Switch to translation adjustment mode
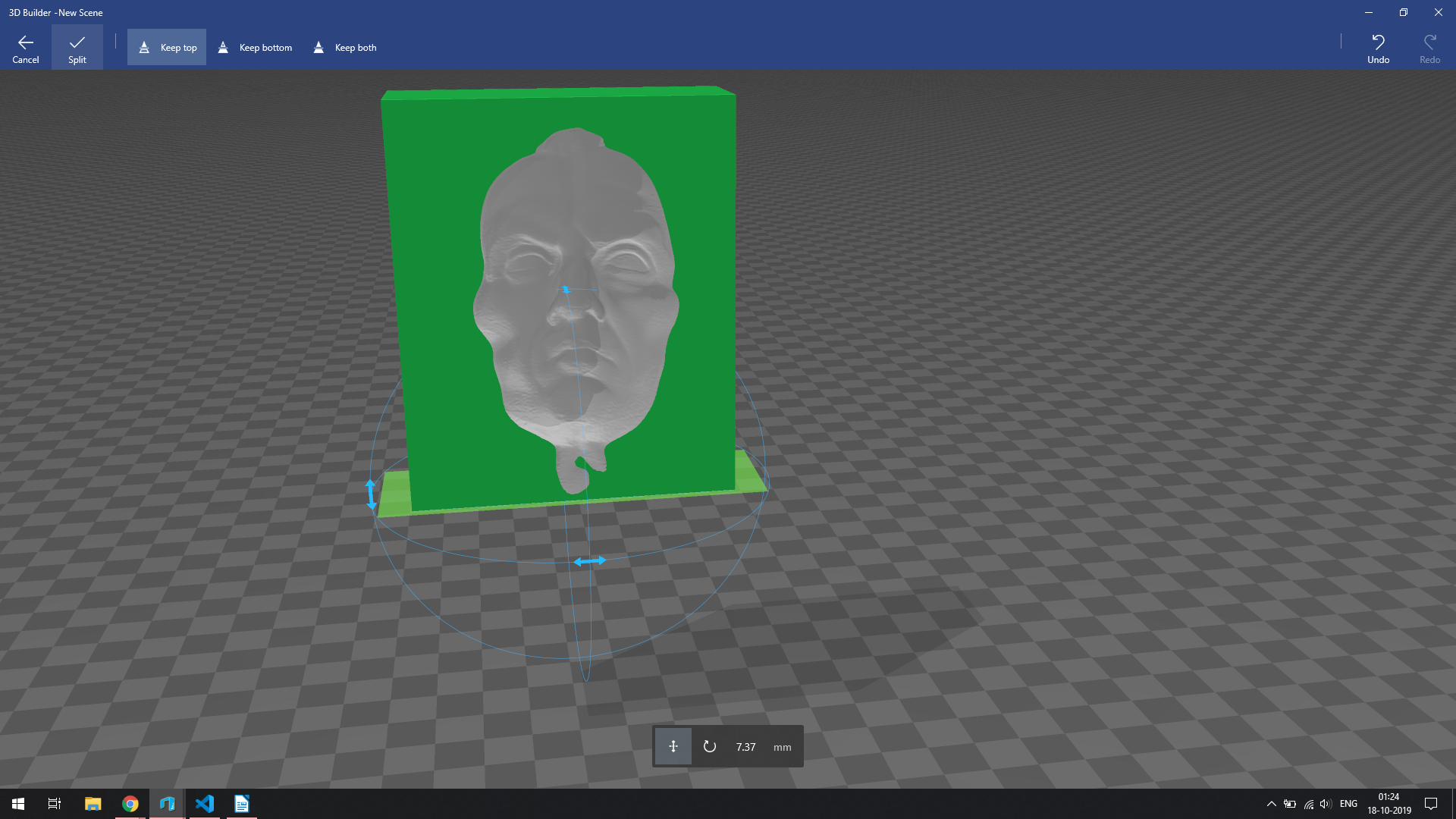Viewport: 1456px width, 819px height. pos(672,746)
